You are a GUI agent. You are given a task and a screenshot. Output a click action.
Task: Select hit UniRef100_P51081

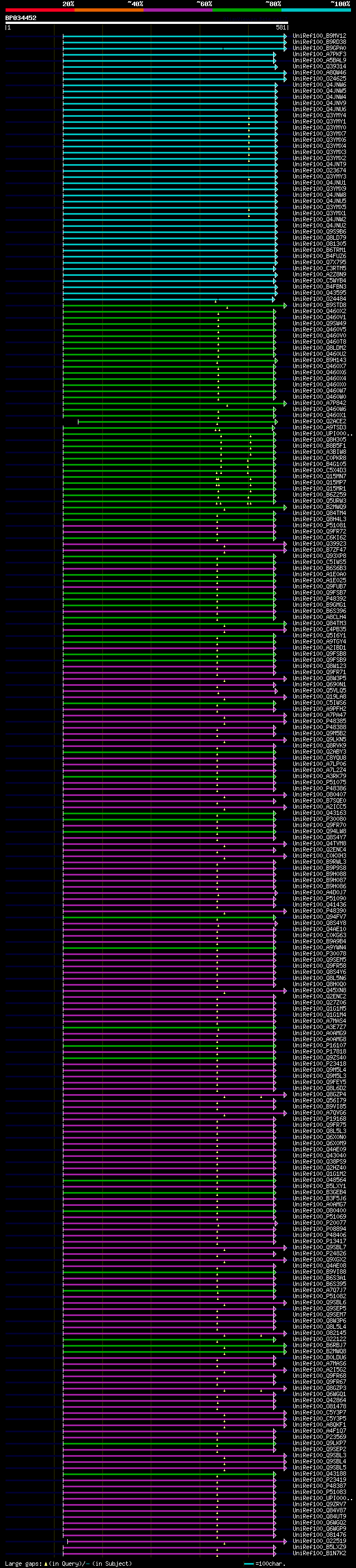click(319, 525)
